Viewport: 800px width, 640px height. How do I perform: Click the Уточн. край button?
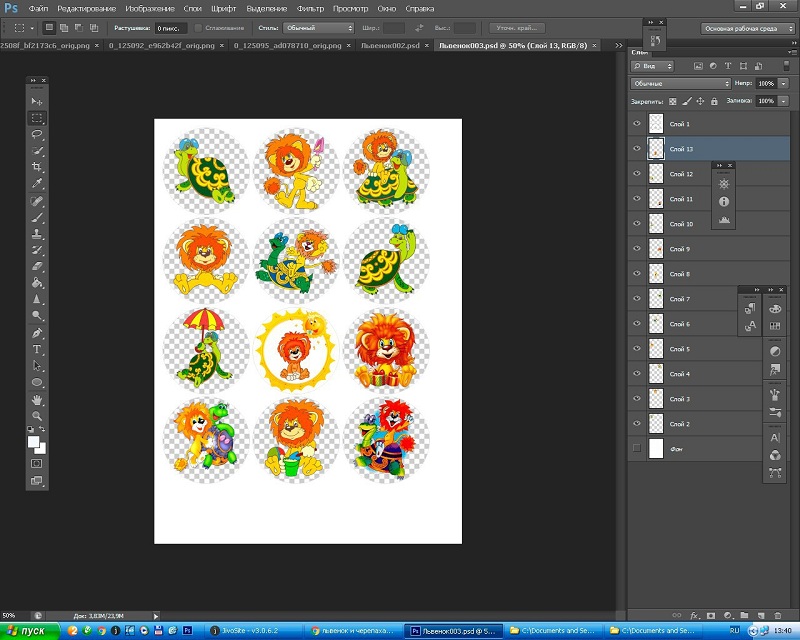pyautogui.click(x=517, y=28)
